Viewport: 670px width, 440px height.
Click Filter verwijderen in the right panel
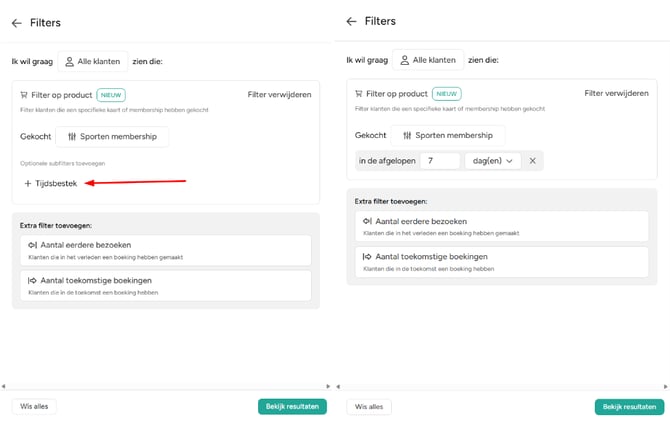(x=616, y=93)
